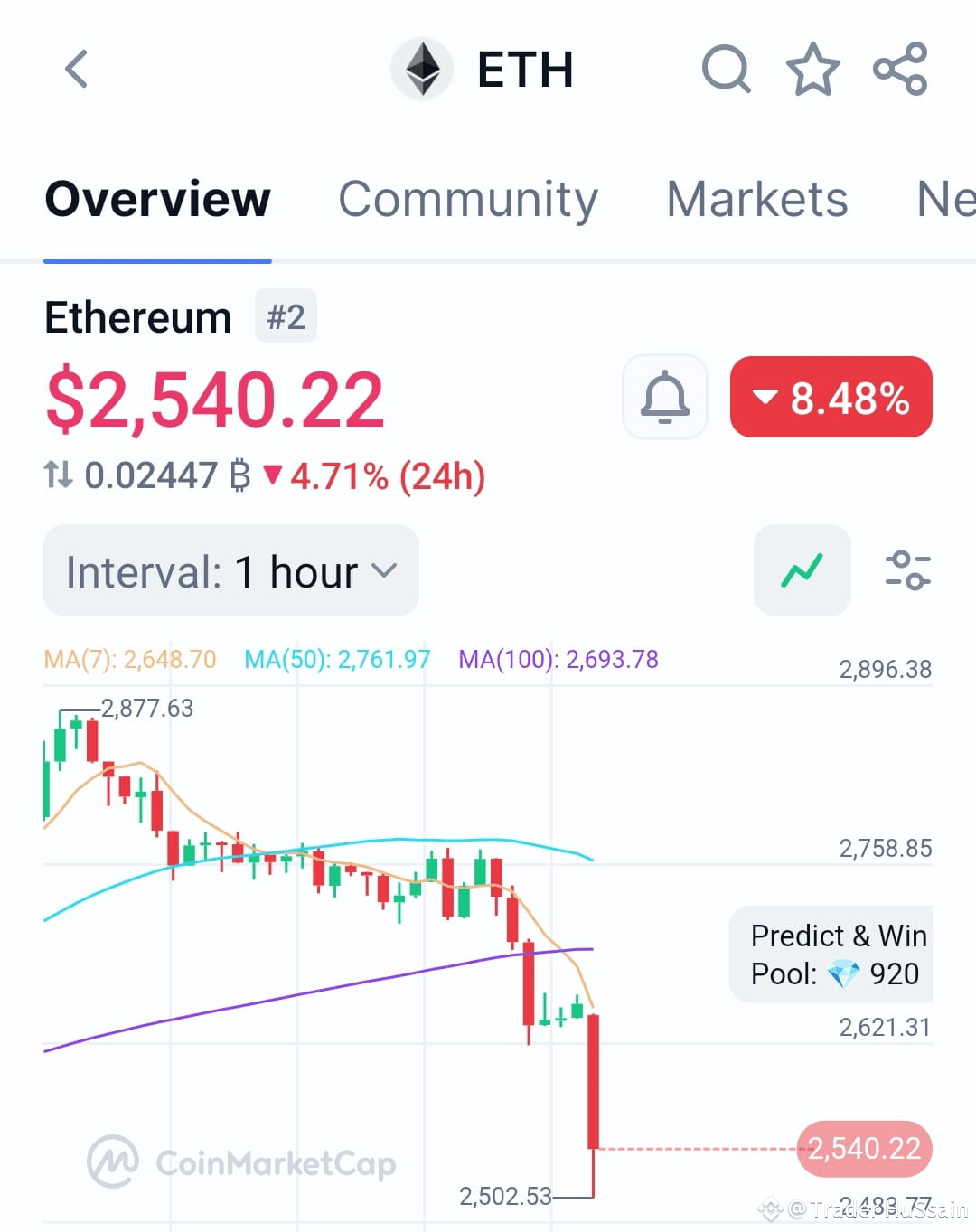Switch to line chart view icon
976x1232 pixels.
point(802,570)
